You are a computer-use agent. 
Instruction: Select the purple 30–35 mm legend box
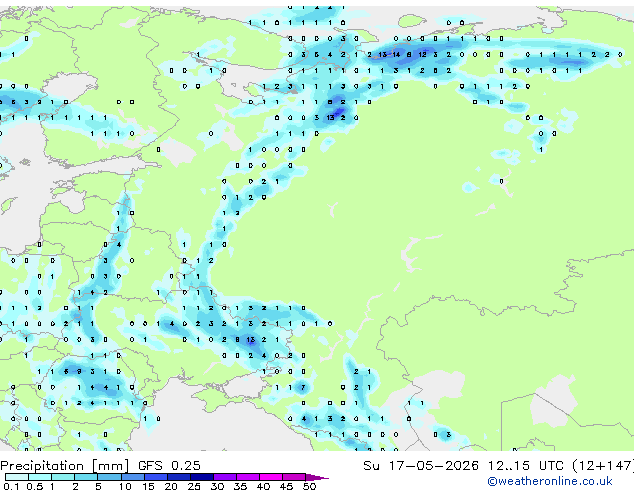[x=225, y=477]
